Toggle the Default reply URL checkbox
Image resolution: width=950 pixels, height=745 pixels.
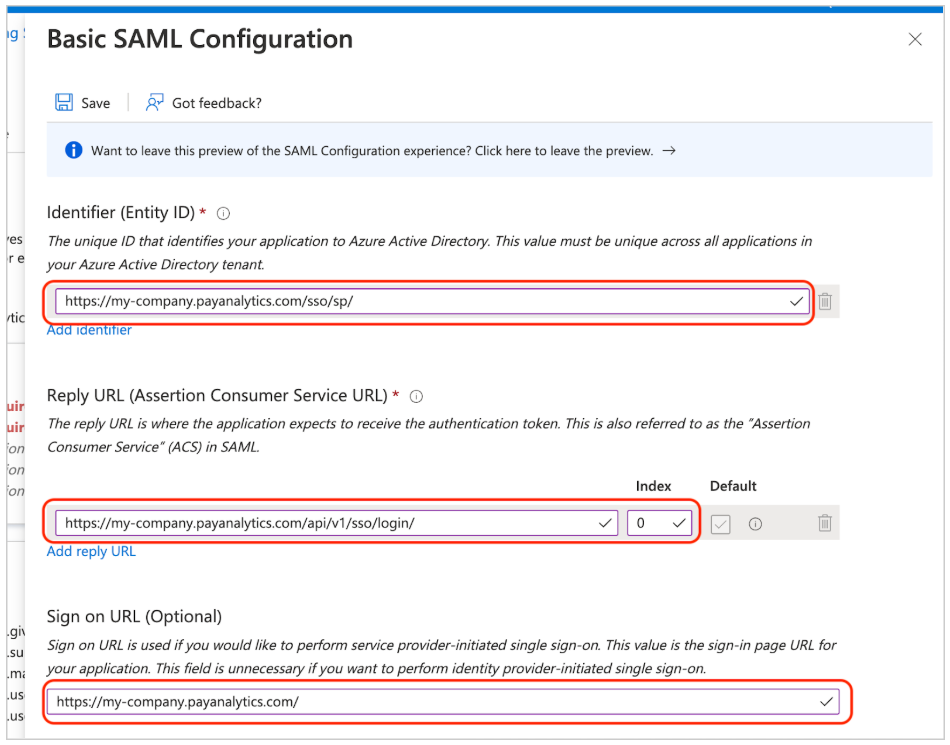pos(720,523)
